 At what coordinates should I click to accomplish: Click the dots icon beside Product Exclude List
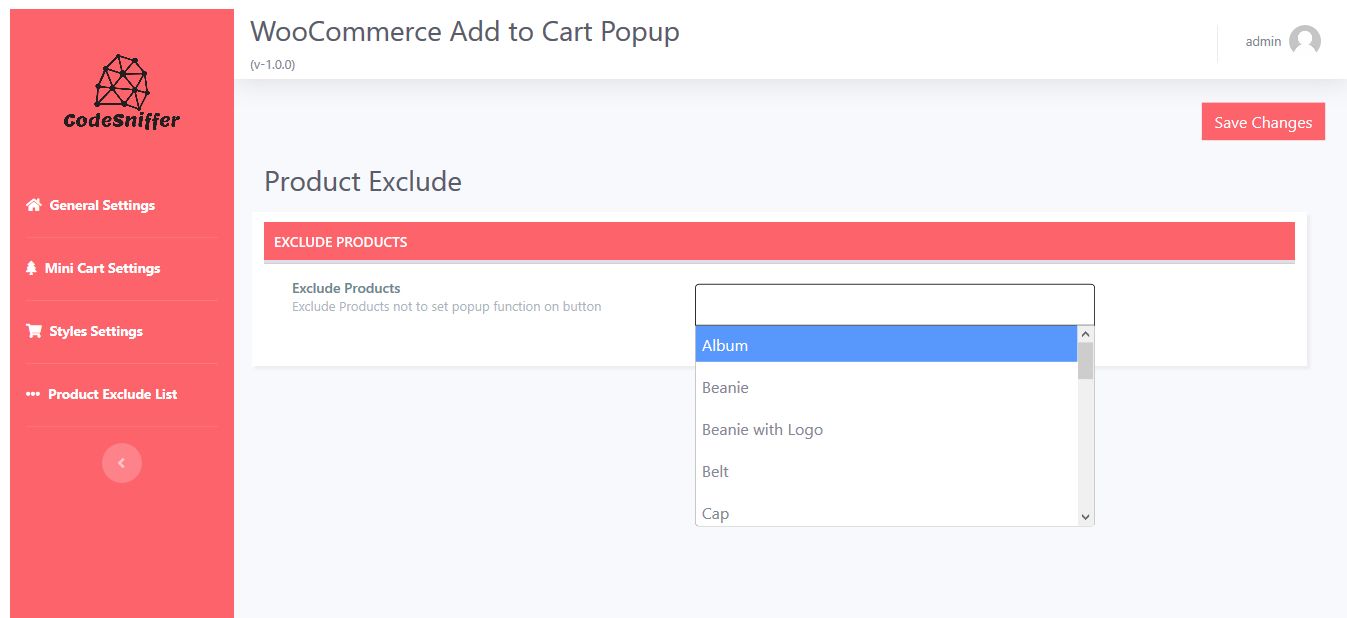pyautogui.click(x=32, y=394)
